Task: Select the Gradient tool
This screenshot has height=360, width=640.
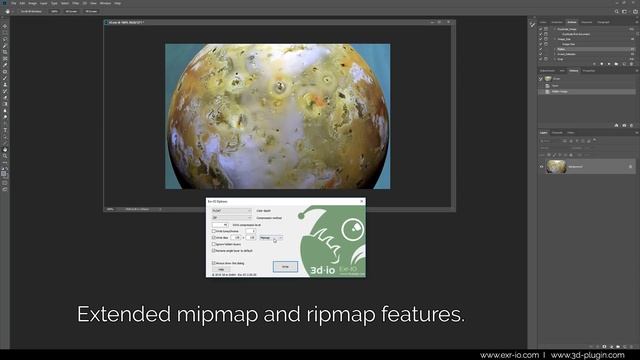Action: pos(5,104)
